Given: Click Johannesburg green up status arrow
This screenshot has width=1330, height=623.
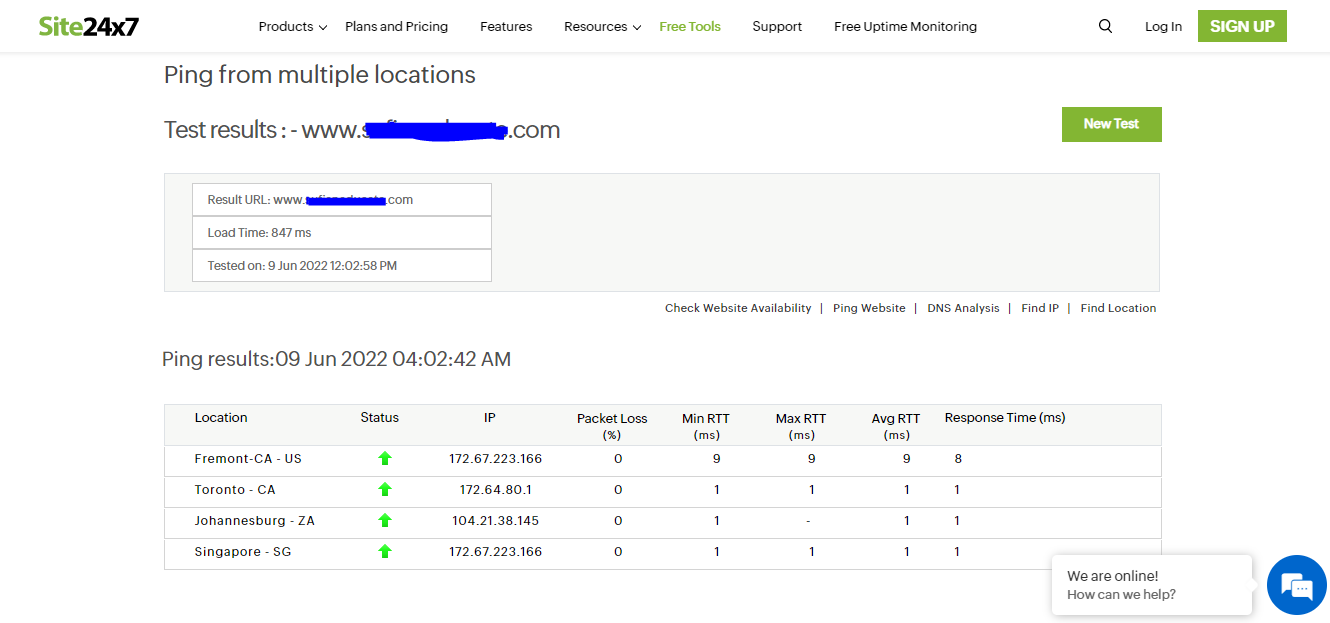Looking at the screenshot, I should pyautogui.click(x=385, y=521).
